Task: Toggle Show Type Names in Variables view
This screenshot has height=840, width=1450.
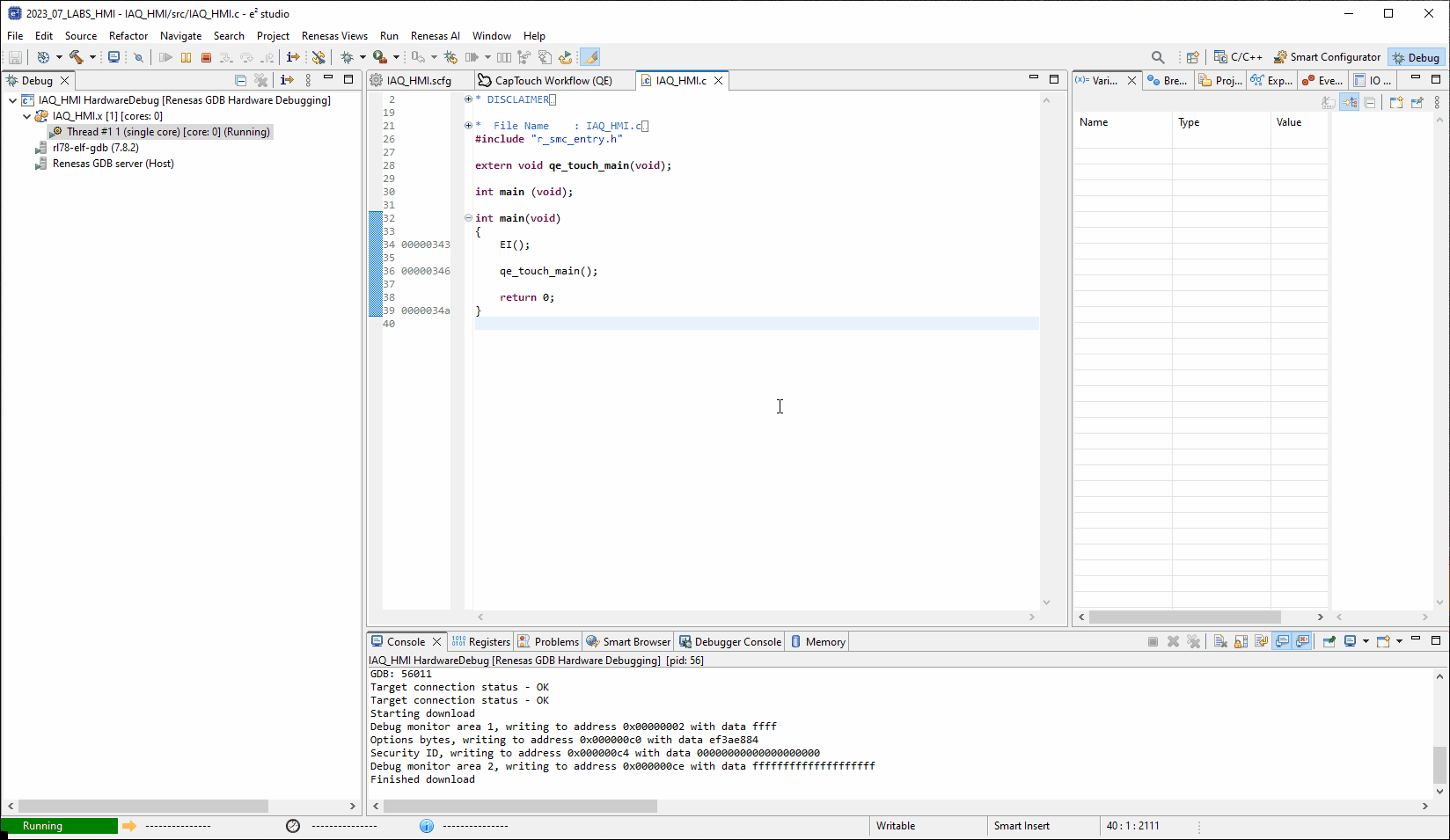Action: [x=1329, y=103]
